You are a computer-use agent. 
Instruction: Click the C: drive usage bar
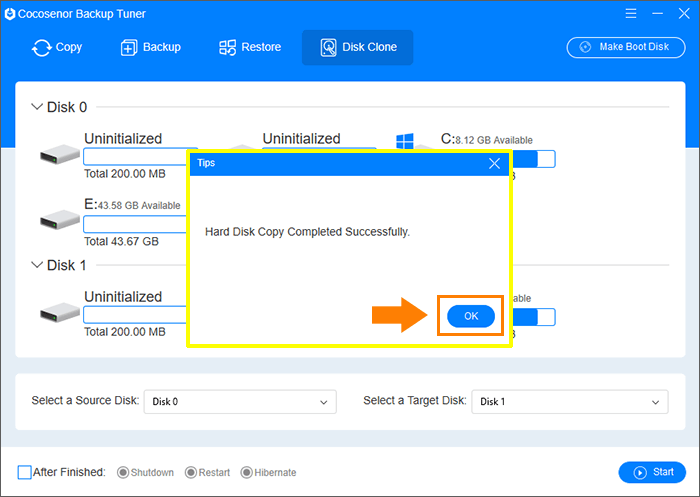tap(534, 159)
